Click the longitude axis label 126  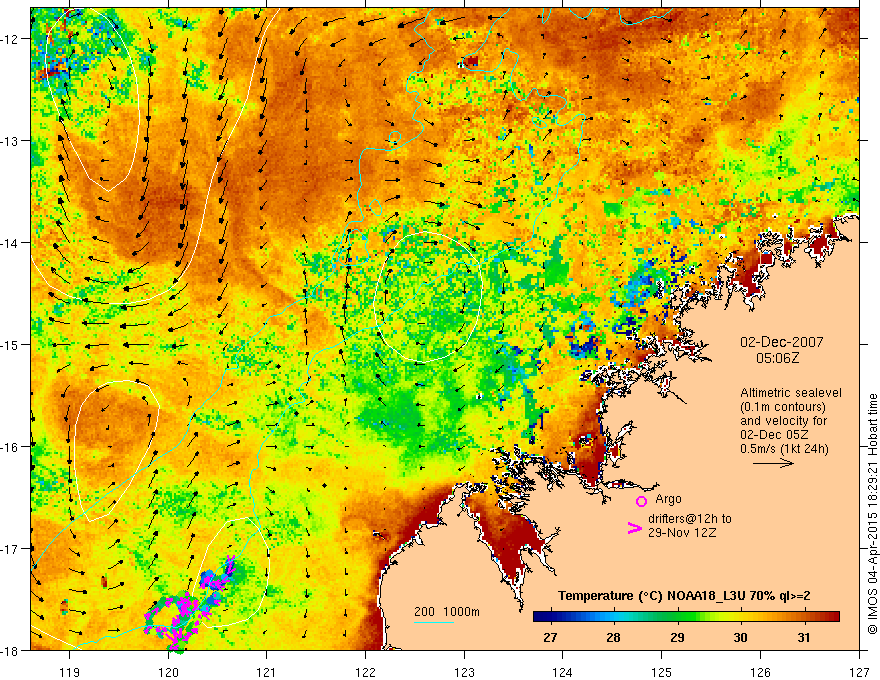tap(760, 672)
